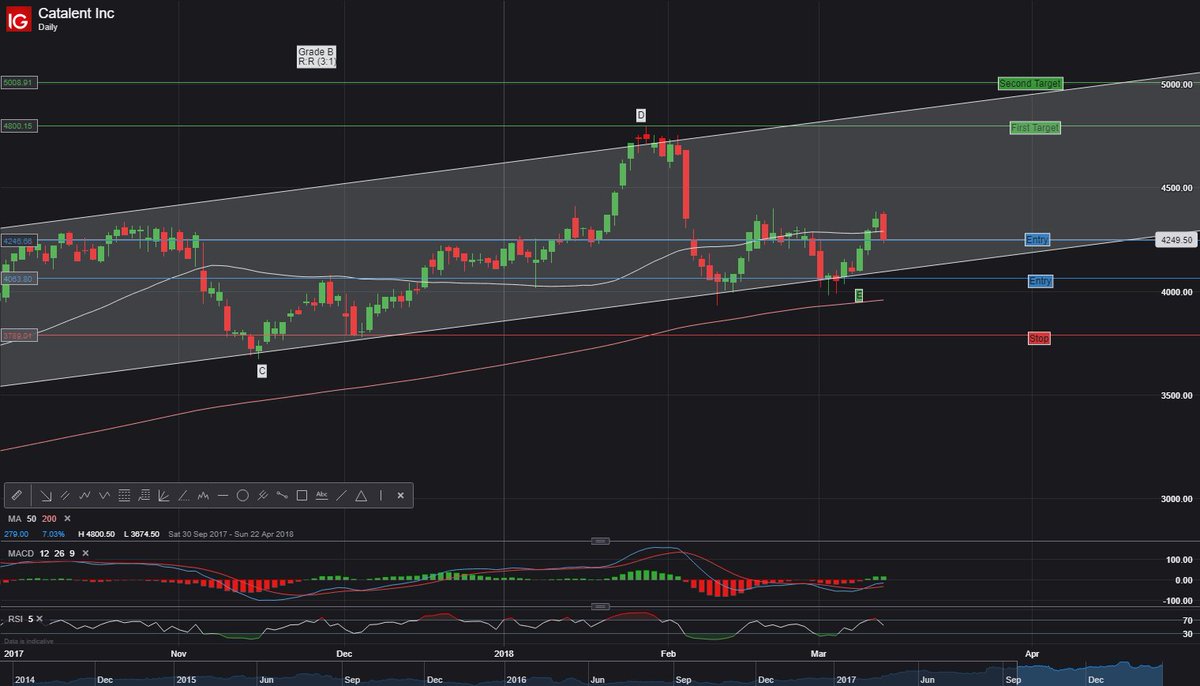Select the three-point wave tool
The height and width of the screenshot is (686, 1200).
tap(105, 495)
